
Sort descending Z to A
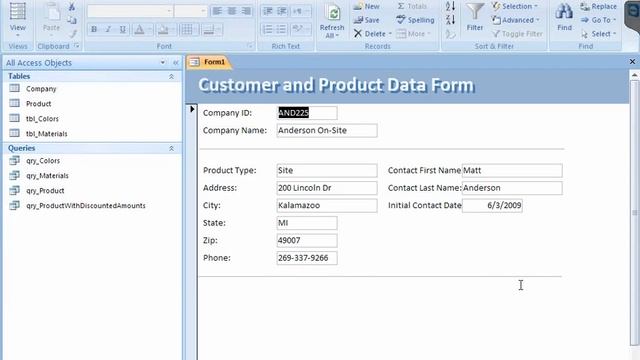coord(450,20)
